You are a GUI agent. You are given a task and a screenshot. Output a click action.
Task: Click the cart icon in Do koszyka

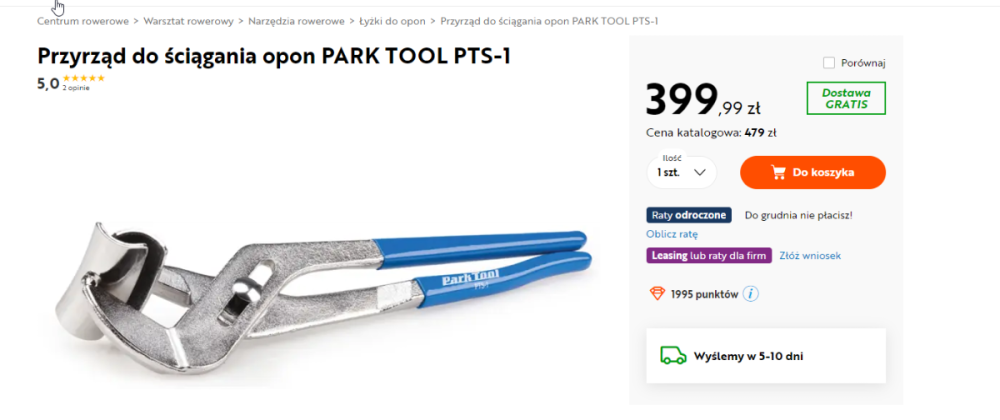pos(778,172)
